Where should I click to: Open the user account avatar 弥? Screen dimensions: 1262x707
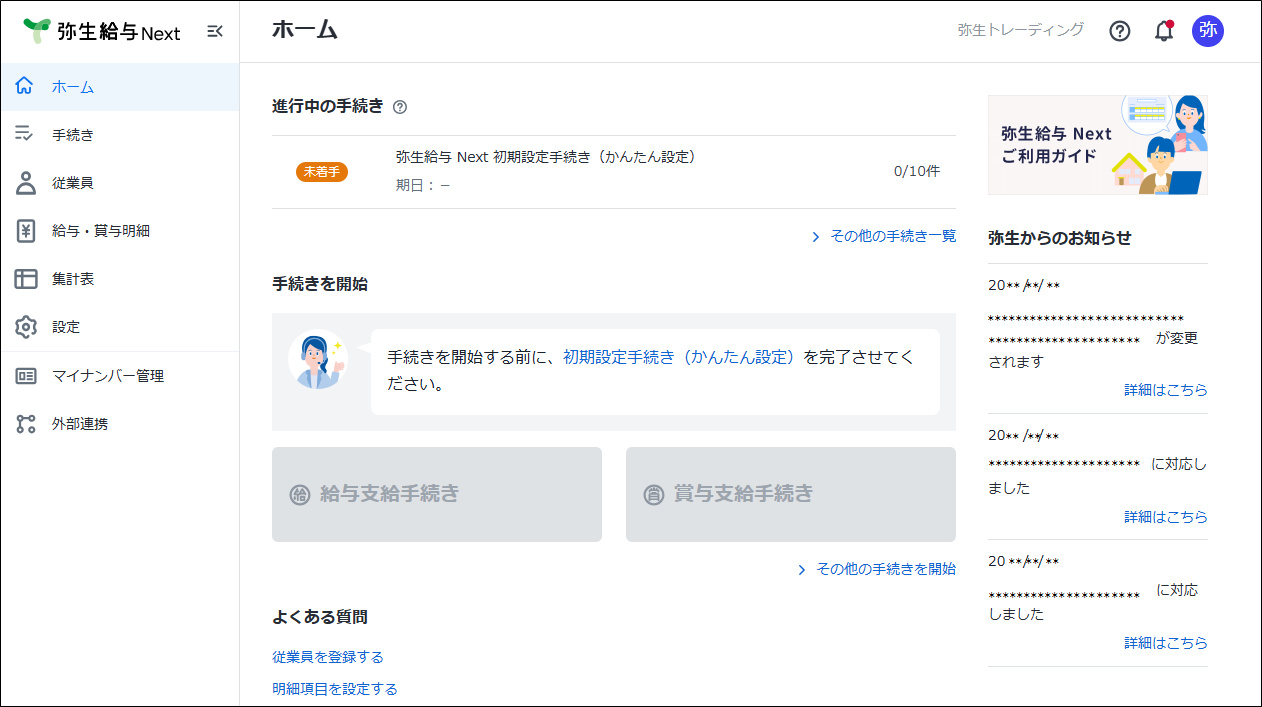tap(1208, 30)
